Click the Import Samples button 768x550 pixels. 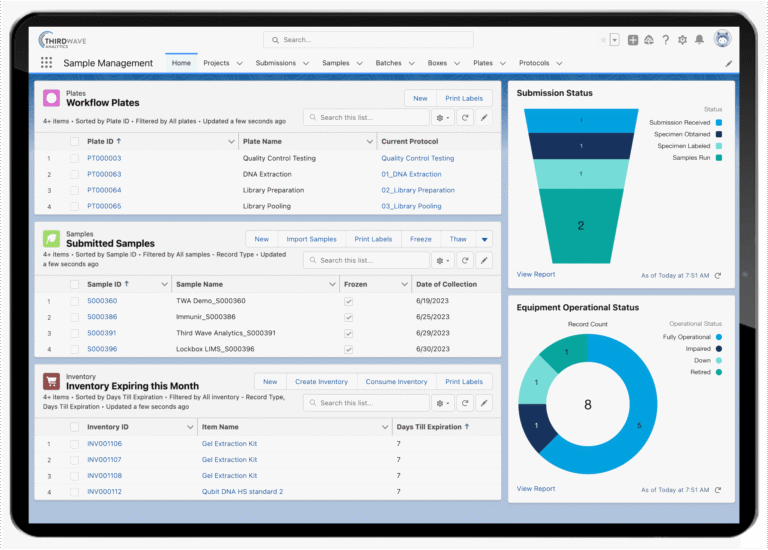tap(312, 239)
